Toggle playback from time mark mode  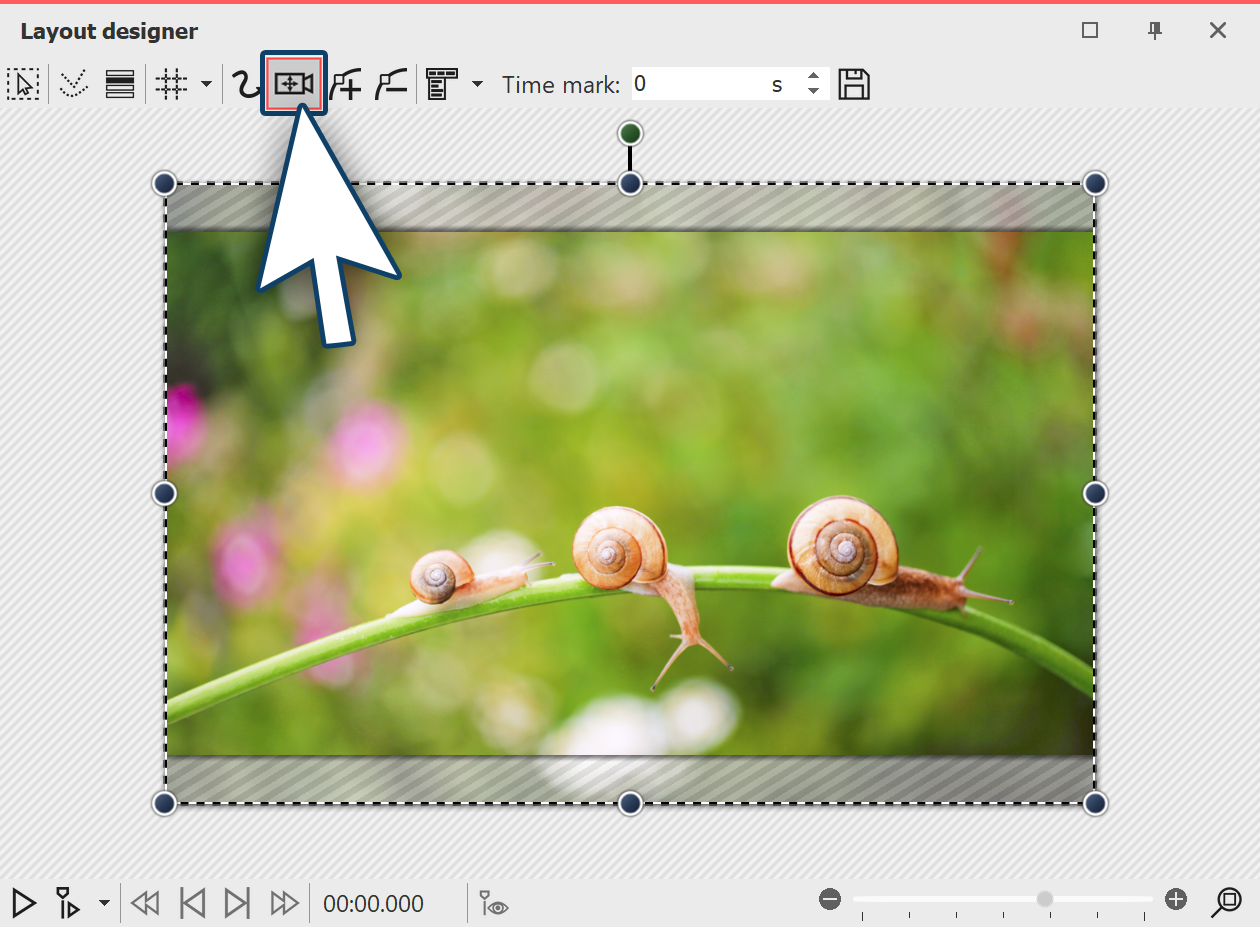coord(67,903)
